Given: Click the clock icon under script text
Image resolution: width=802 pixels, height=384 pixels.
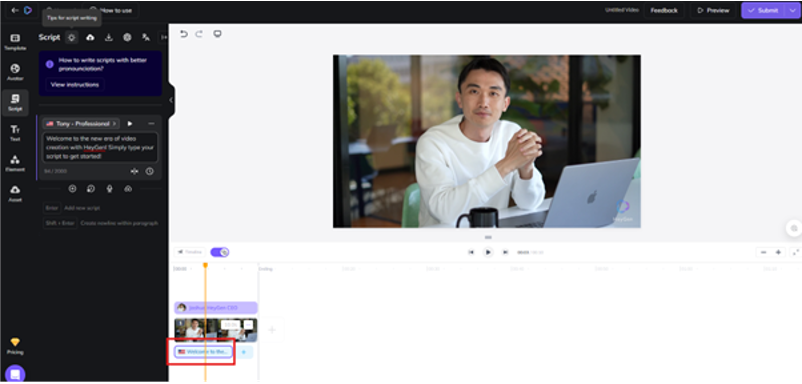Looking at the screenshot, I should coord(149,171).
